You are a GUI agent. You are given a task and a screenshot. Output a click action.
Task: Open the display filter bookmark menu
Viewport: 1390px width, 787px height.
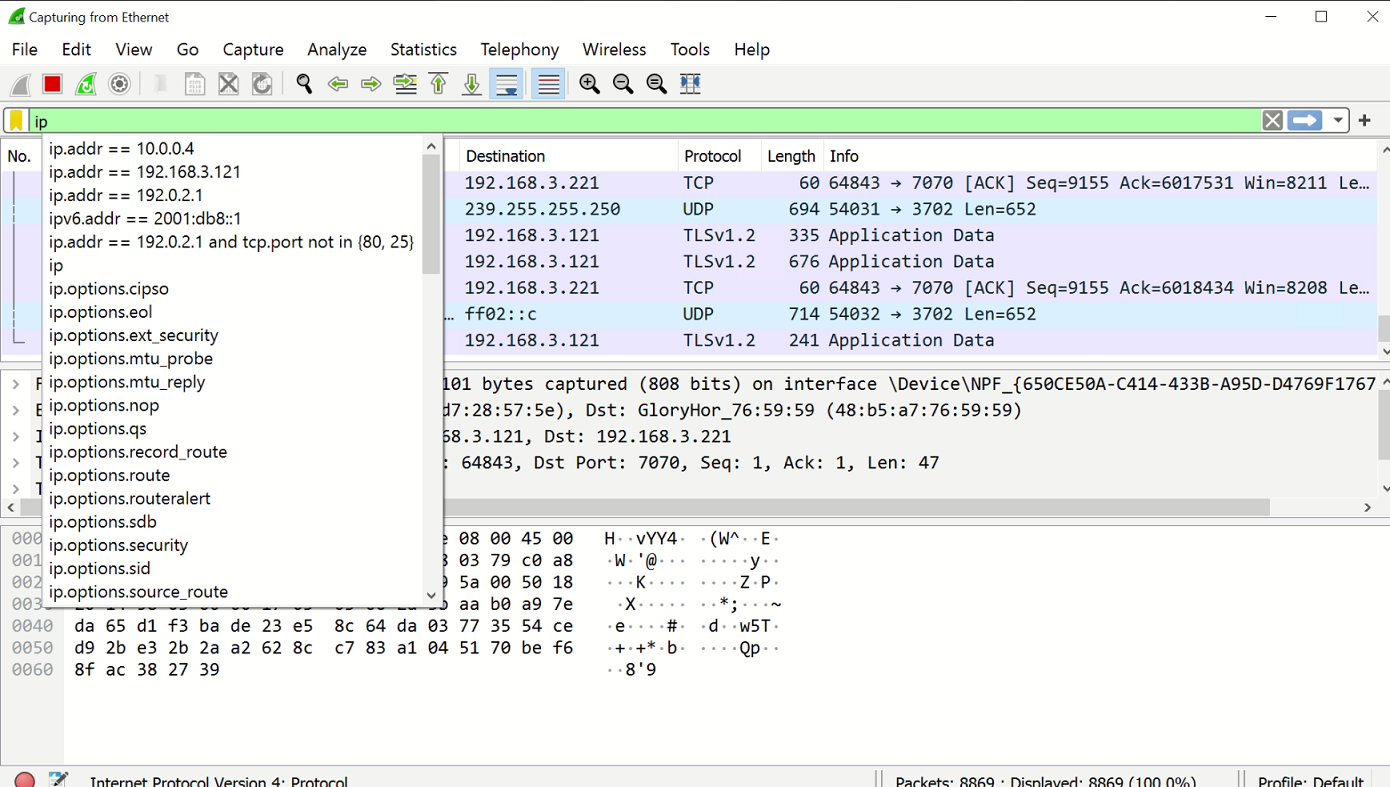16,121
